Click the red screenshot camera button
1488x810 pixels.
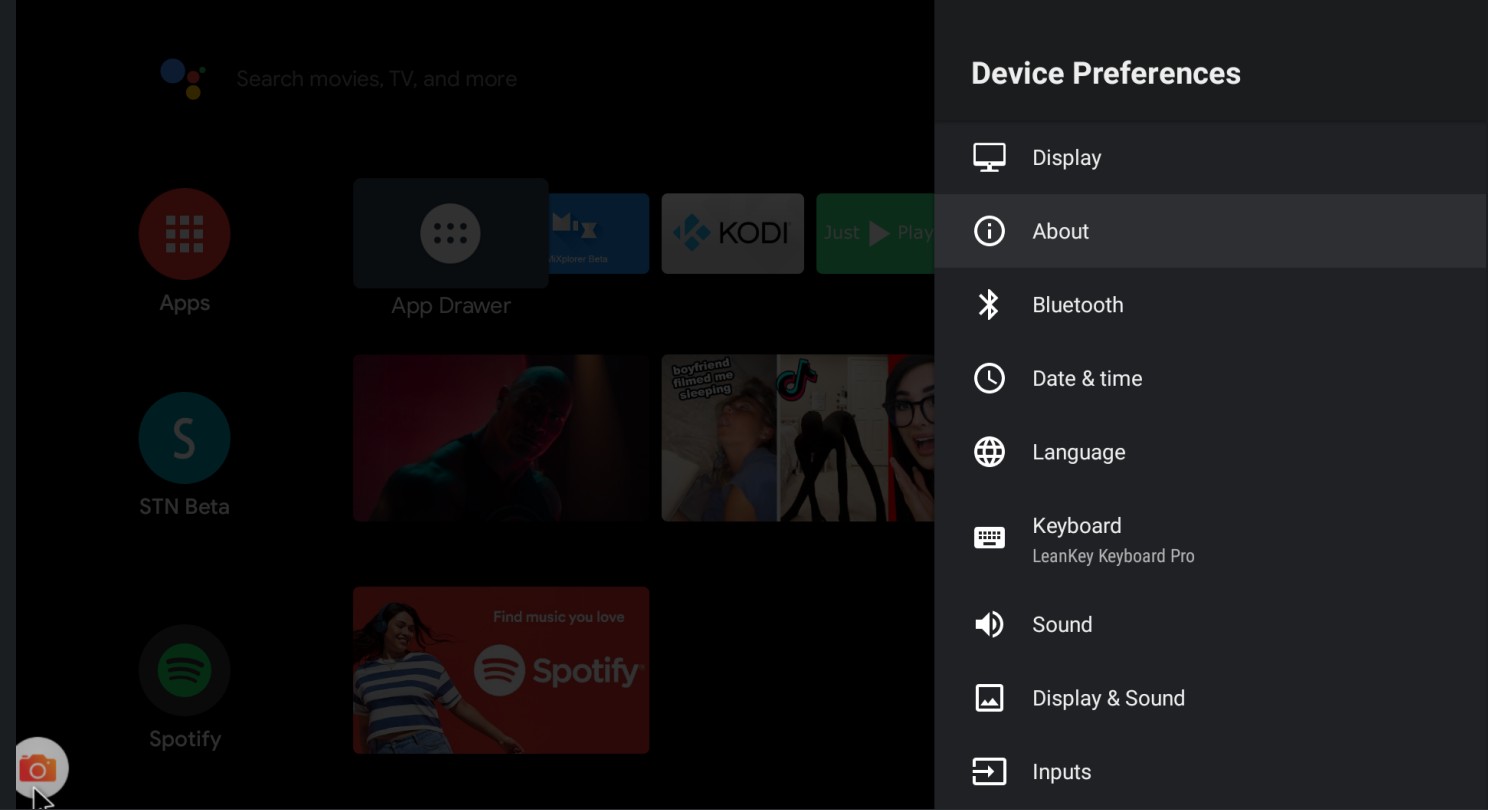39,768
